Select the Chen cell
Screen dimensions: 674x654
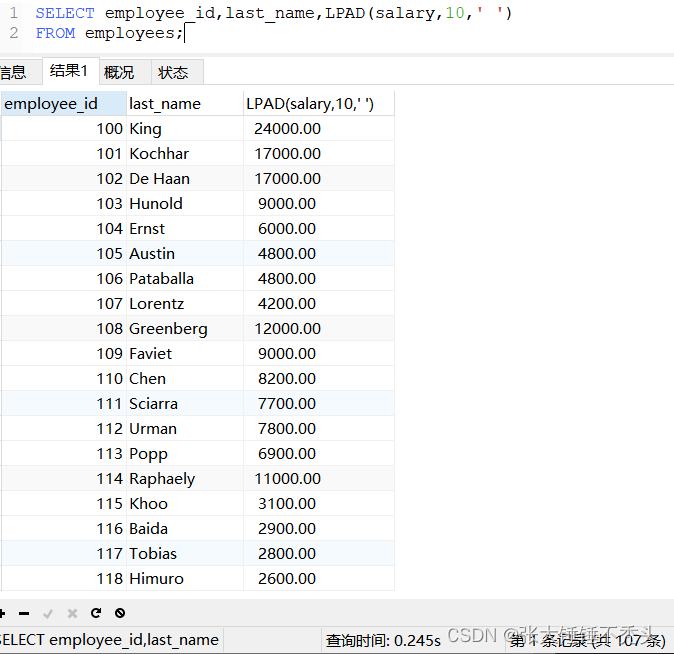185,378
